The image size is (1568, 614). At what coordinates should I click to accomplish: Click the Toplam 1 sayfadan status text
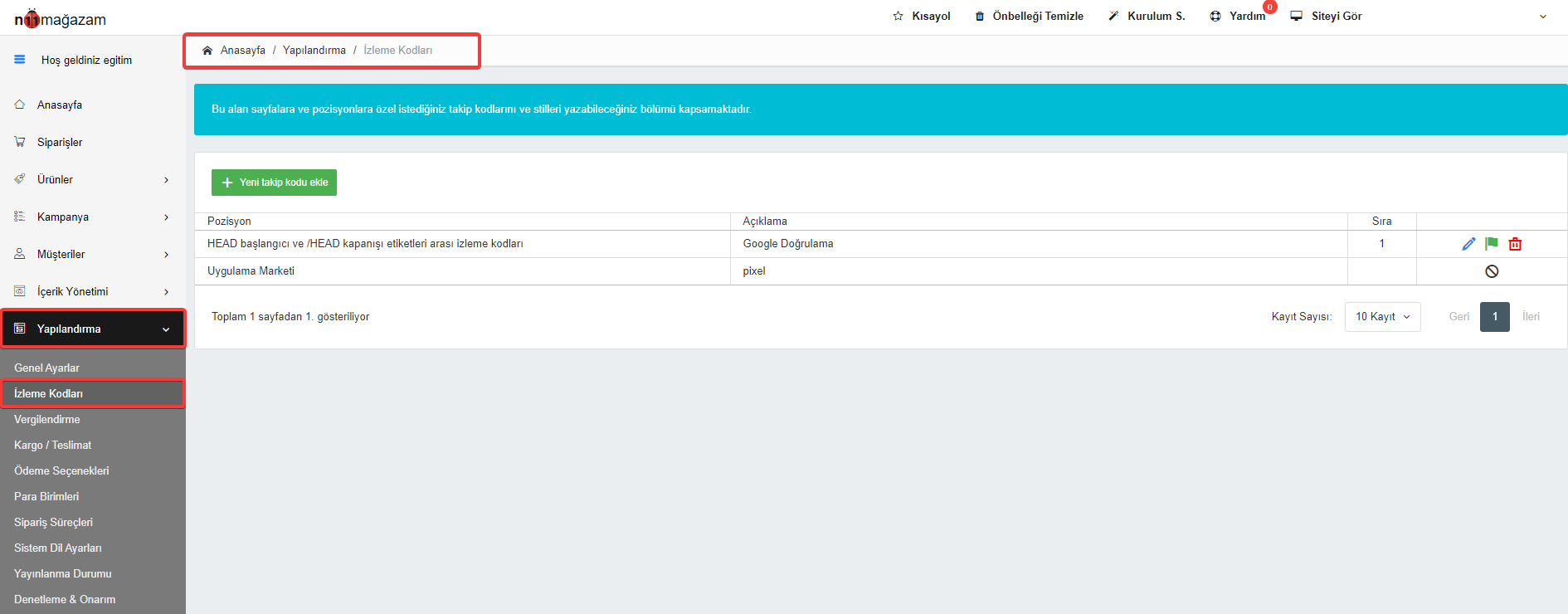click(290, 317)
